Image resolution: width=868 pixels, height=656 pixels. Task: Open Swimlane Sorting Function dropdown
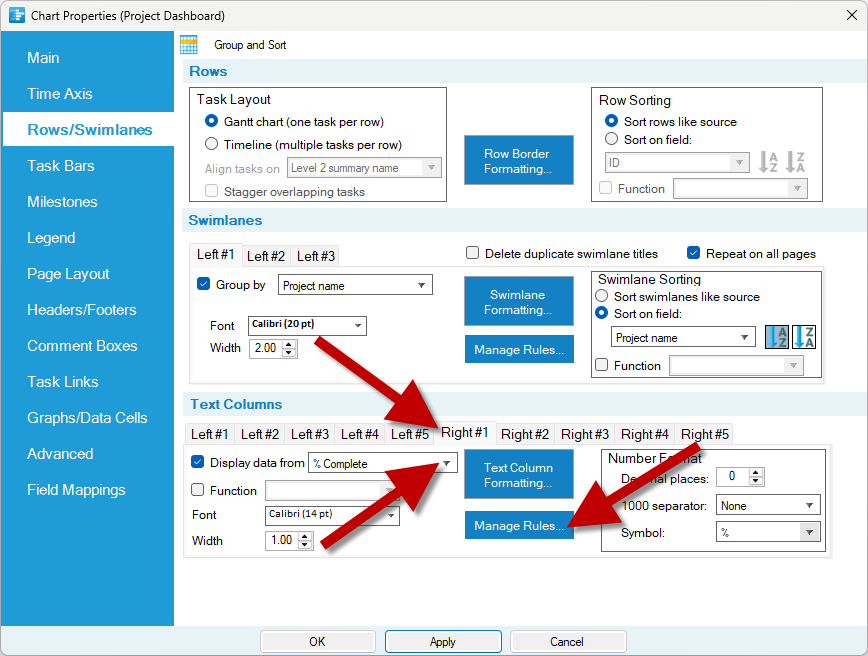736,365
